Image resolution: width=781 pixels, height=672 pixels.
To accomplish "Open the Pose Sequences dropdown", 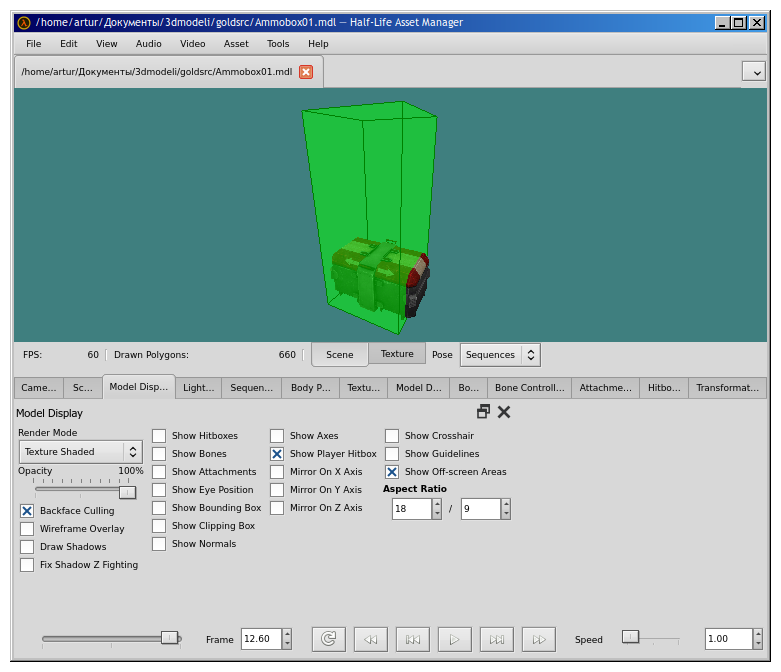I will tap(500, 355).
